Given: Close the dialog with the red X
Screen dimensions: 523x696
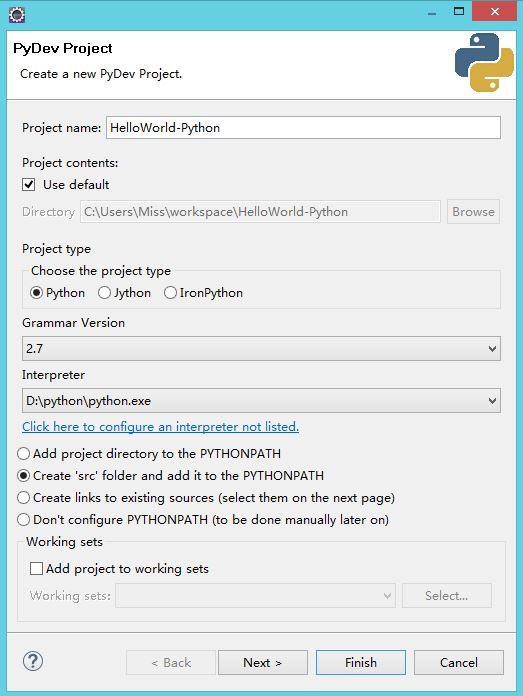Looking at the screenshot, I should point(495,12).
